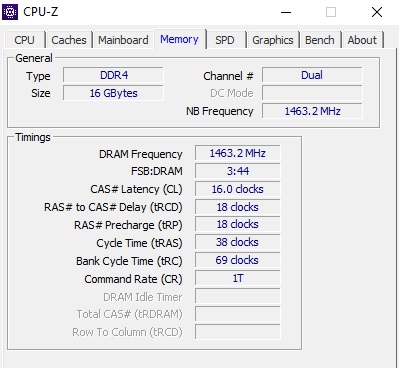Image resolution: width=399 pixels, height=368 pixels.
Task: Select the Mainboard tab
Action: click(123, 40)
